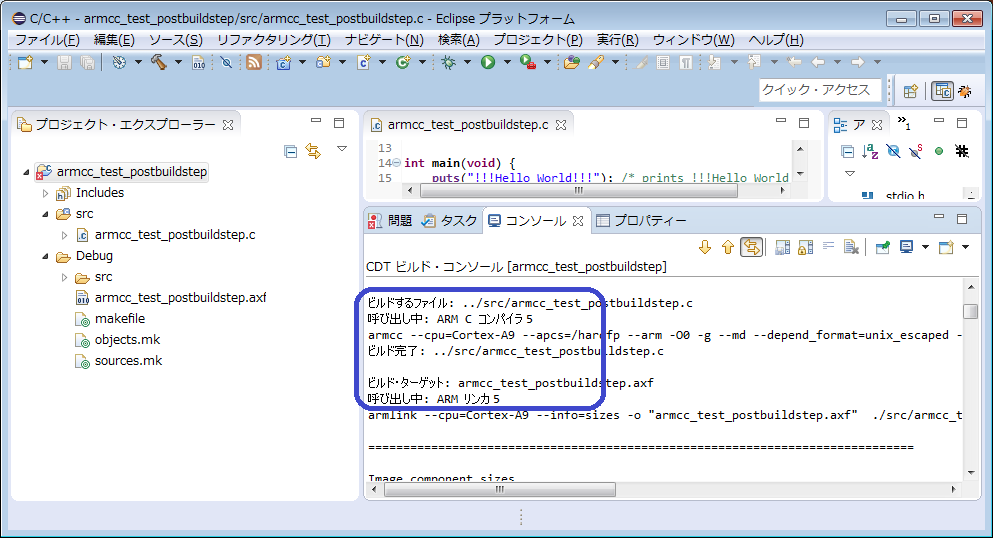
Task: Click the Debug bug icon in toolbar
Action: pos(448,62)
